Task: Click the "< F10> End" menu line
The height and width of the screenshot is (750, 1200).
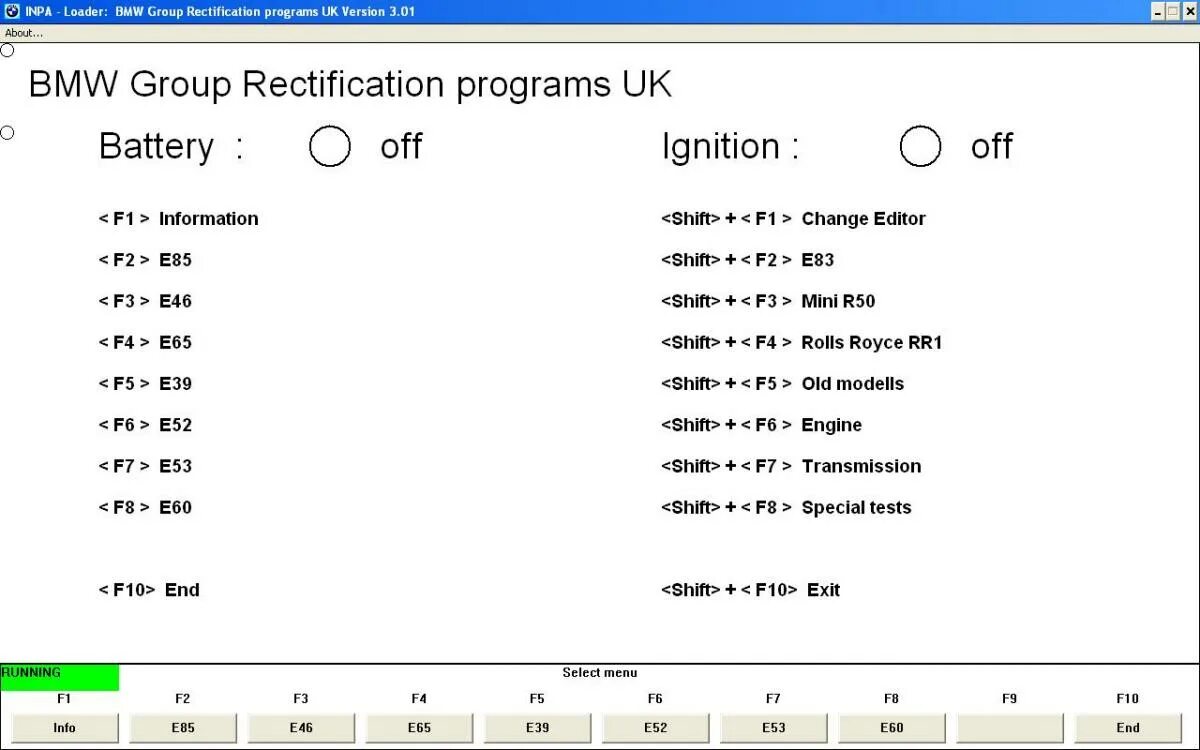Action: [x=149, y=590]
